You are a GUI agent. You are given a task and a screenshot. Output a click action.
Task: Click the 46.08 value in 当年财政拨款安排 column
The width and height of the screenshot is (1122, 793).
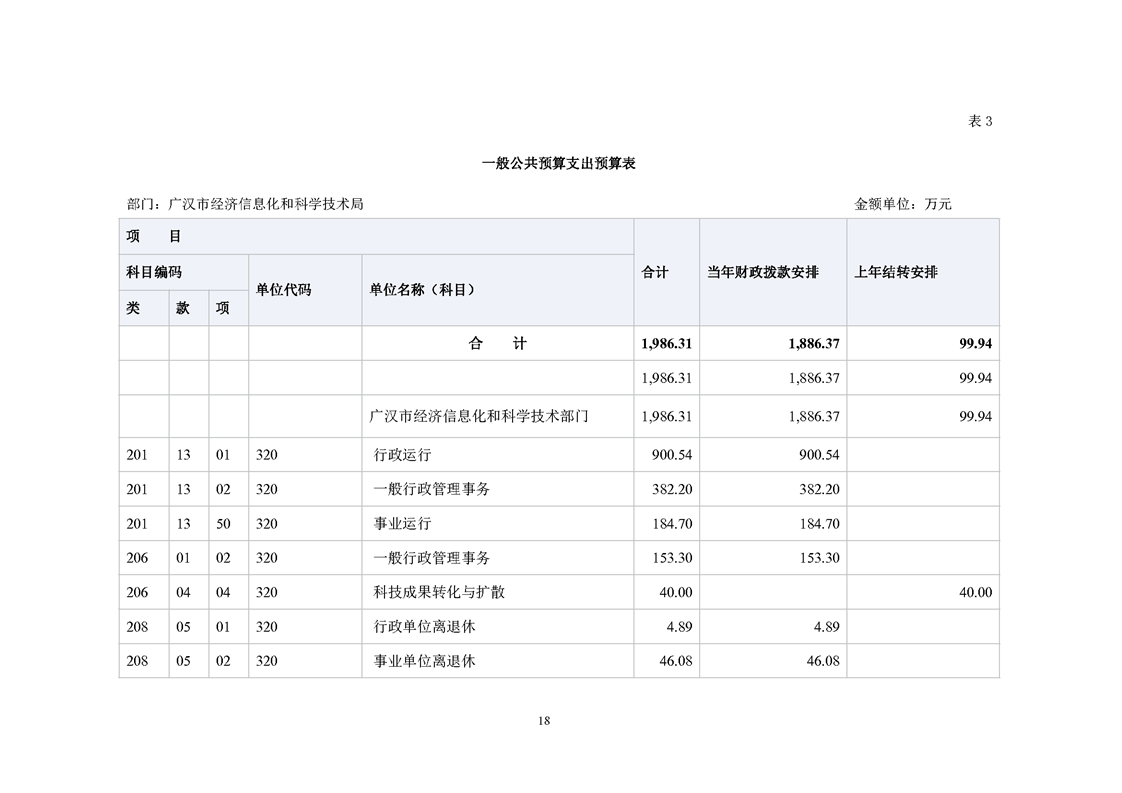tap(823, 661)
